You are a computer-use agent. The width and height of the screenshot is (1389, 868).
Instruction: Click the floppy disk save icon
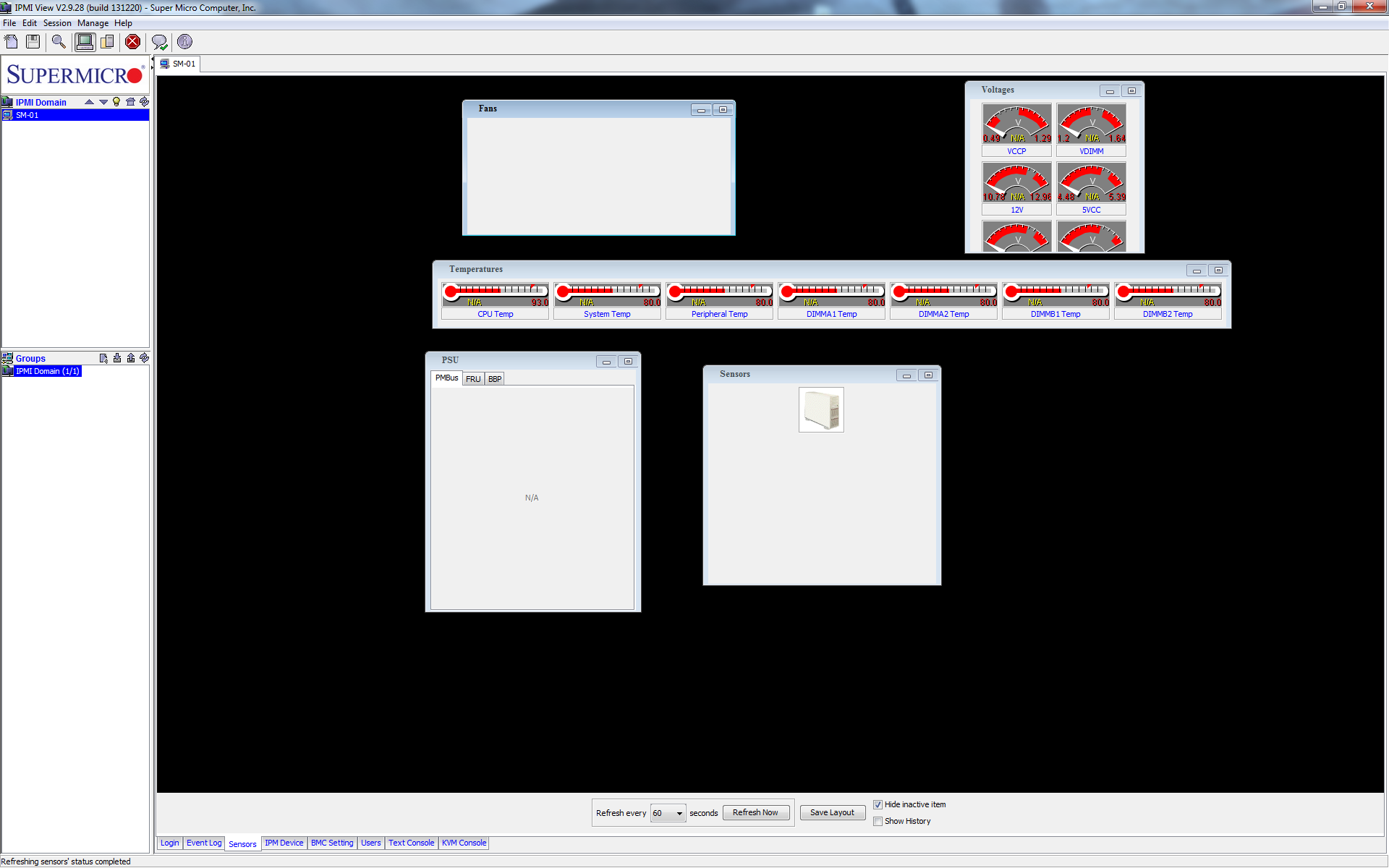coord(33,42)
